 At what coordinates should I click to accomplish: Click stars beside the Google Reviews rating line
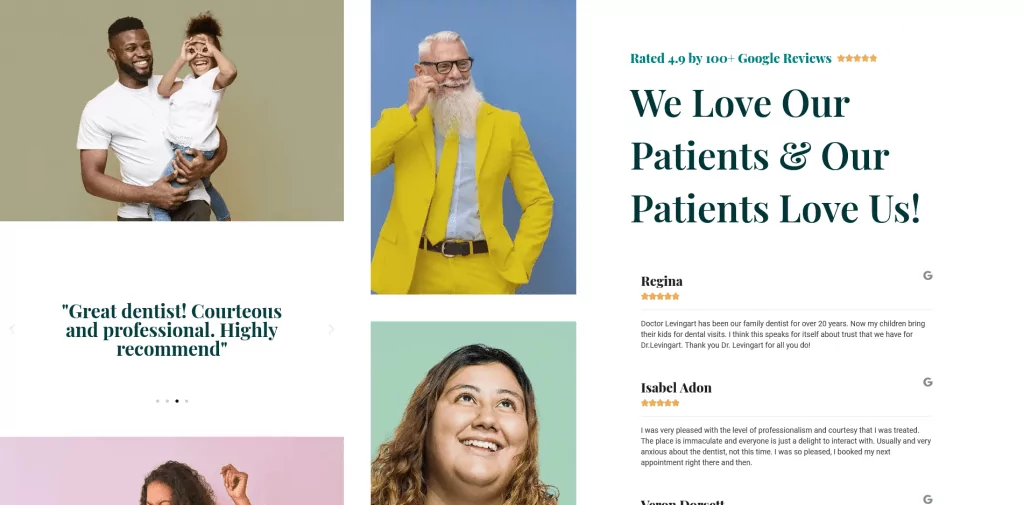click(857, 58)
